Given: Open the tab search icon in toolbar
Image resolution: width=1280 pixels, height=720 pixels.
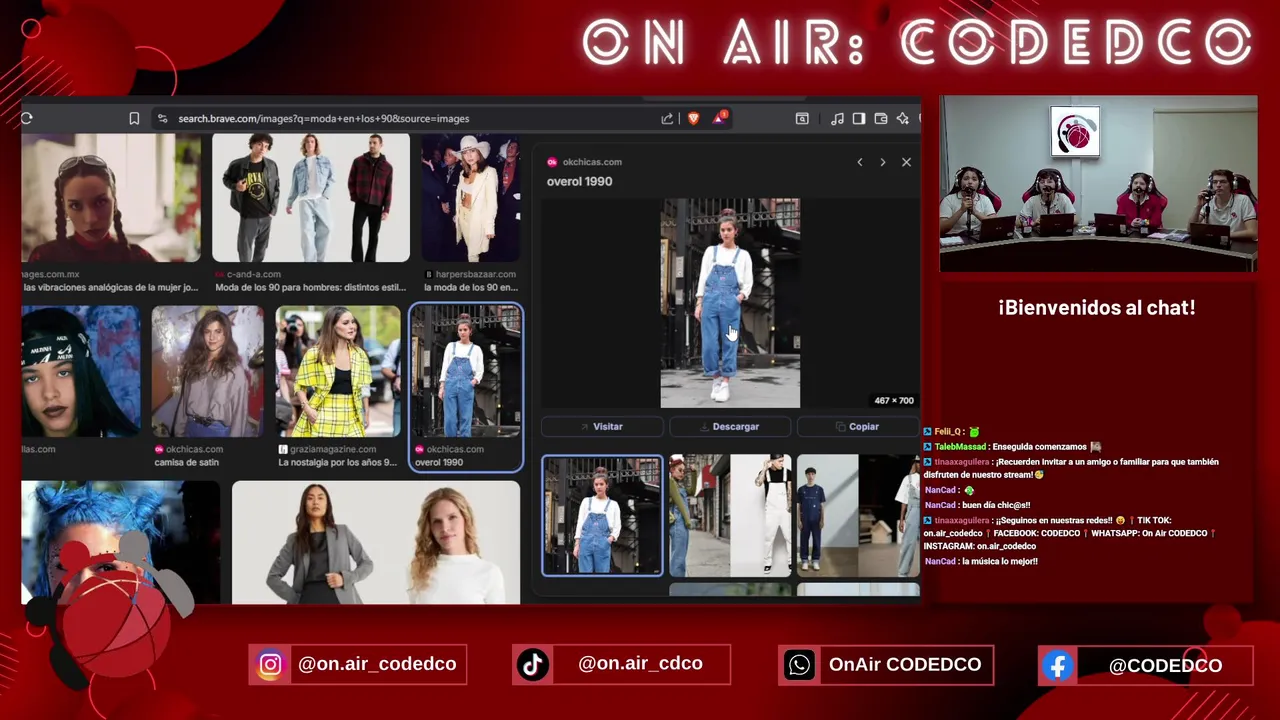Looking at the screenshot, I should [802, 118].
